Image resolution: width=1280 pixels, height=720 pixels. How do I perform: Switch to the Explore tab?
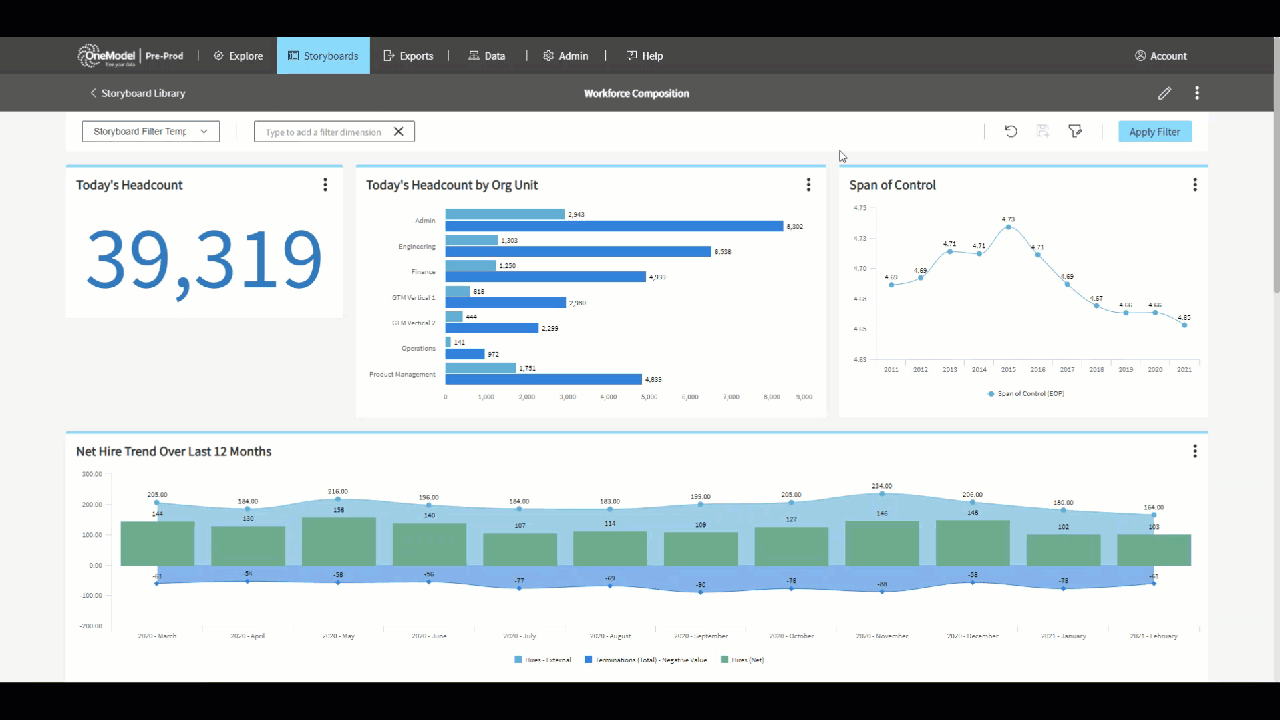pos(238,56)
